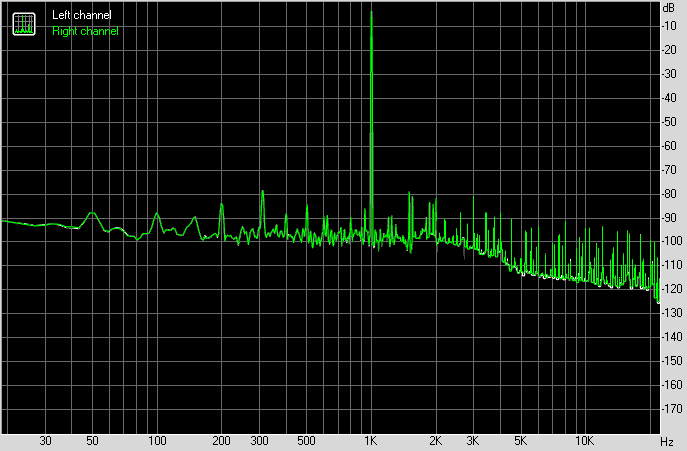Click the -40 dB axis value
The image size is (687, 451).
[669, 98]
